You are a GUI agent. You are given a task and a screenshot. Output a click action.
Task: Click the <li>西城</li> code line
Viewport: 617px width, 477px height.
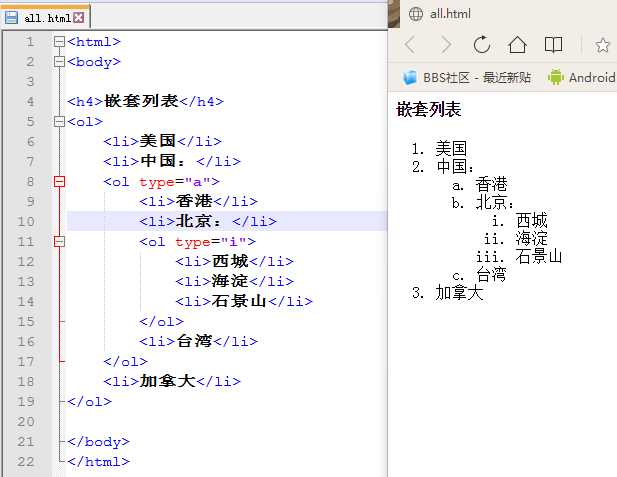coord(235,261)
